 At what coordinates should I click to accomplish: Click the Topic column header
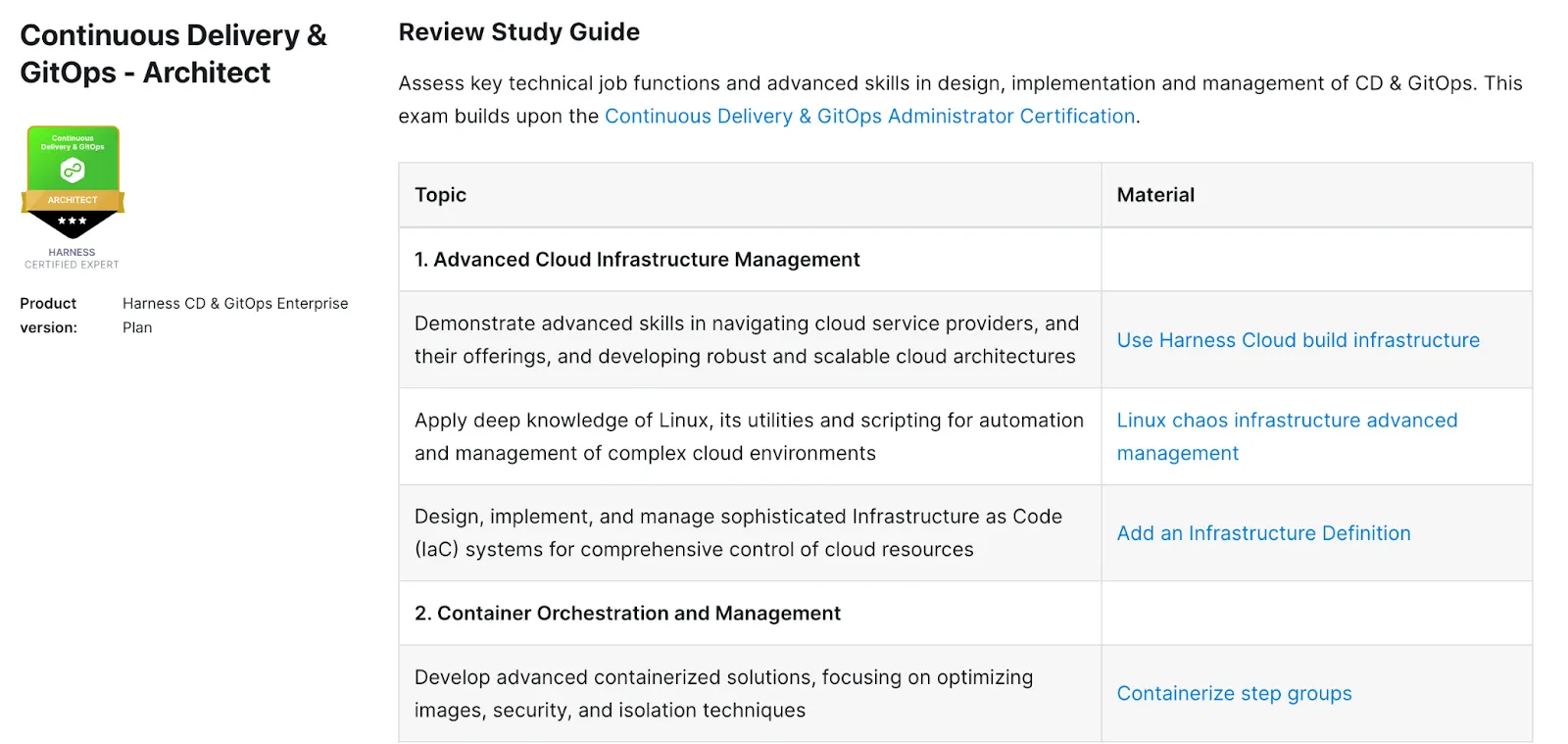point(439,195)
